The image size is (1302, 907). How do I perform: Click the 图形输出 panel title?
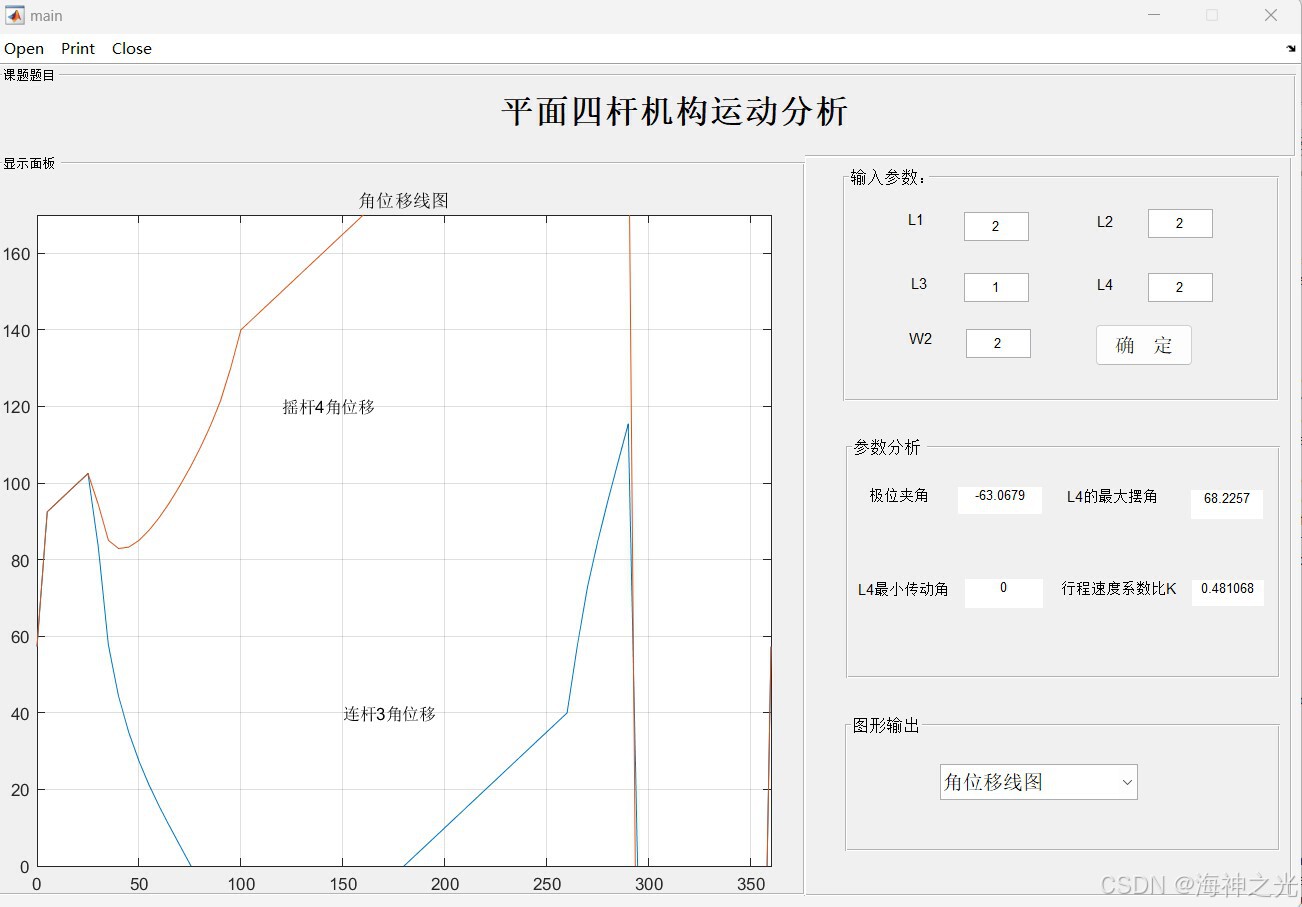click(x=886, y=725)
